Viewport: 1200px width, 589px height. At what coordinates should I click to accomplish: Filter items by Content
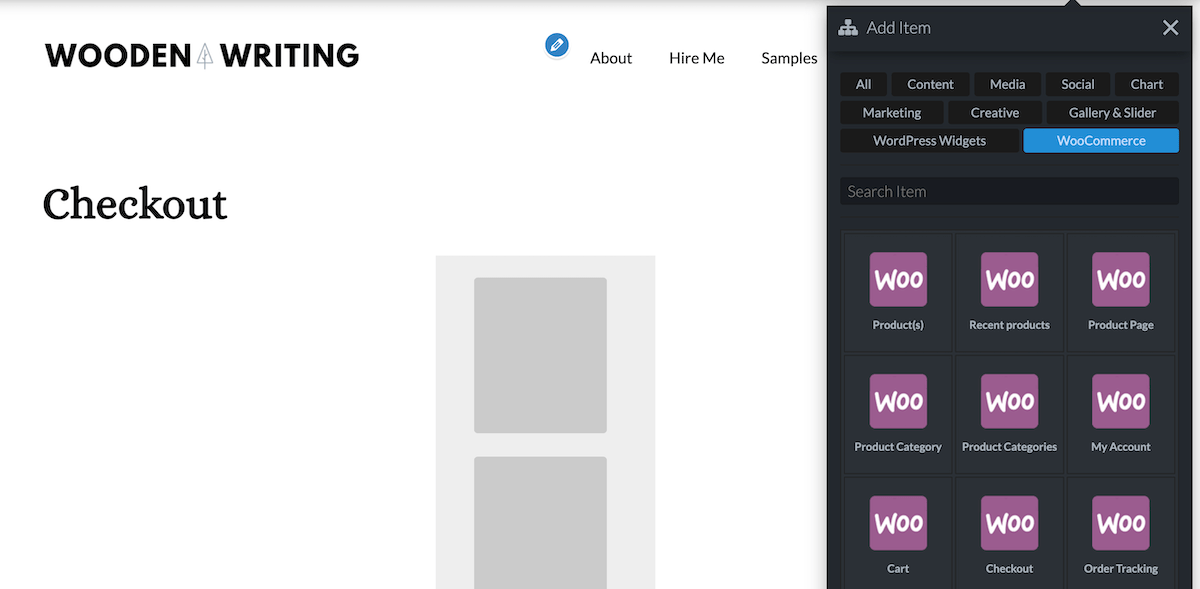click(x=931, y=84)
